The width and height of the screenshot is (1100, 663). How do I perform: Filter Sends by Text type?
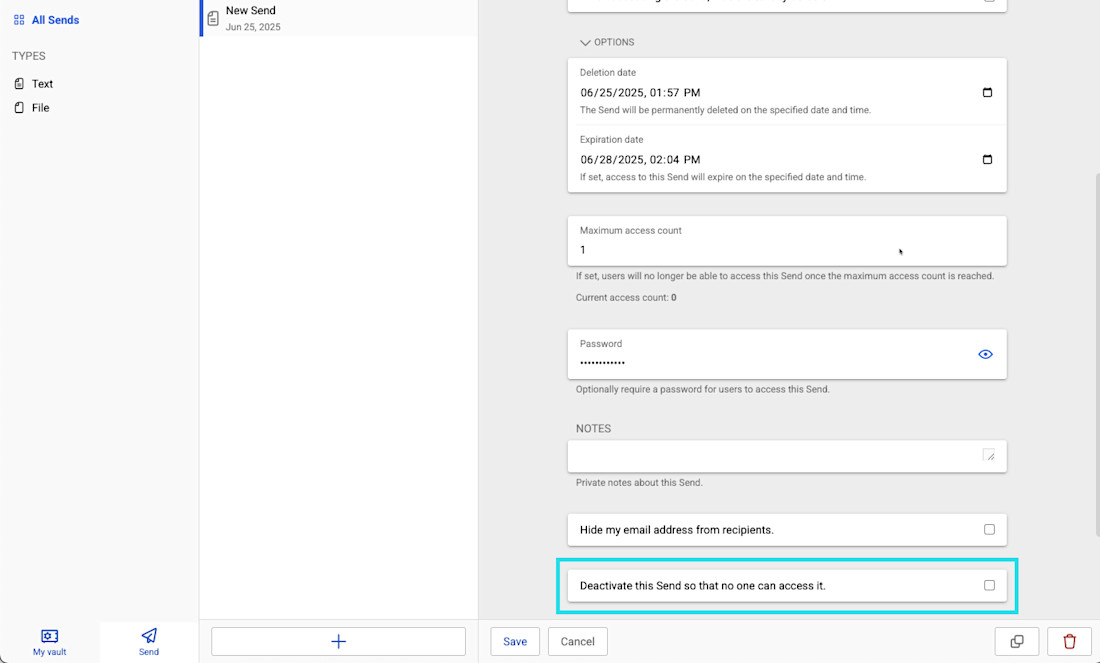(42, 84)
